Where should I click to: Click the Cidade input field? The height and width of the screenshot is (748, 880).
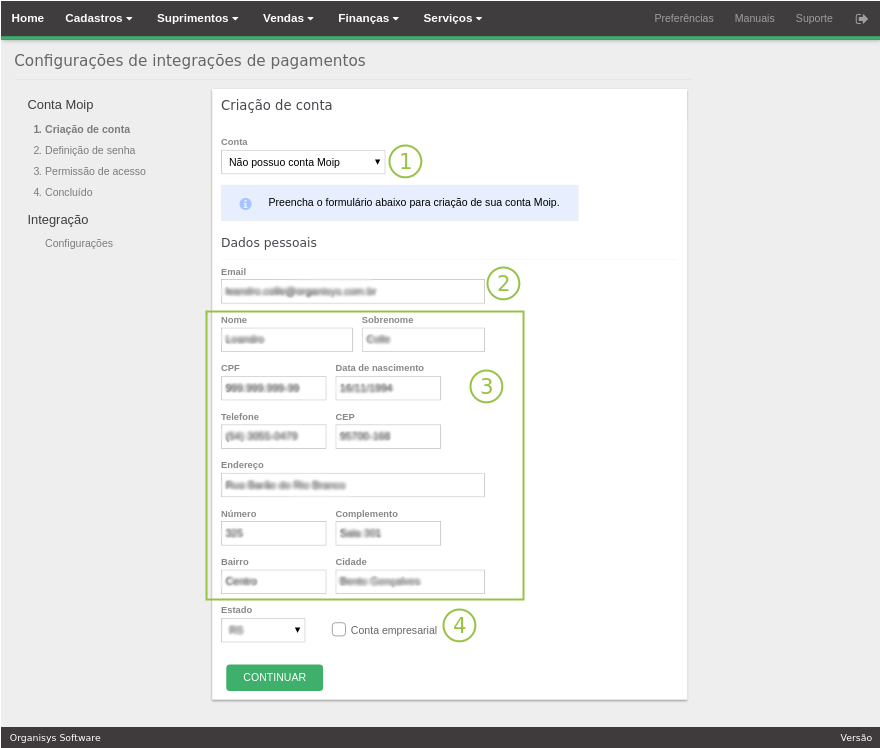pyautogui.click(x=410, y=581)
